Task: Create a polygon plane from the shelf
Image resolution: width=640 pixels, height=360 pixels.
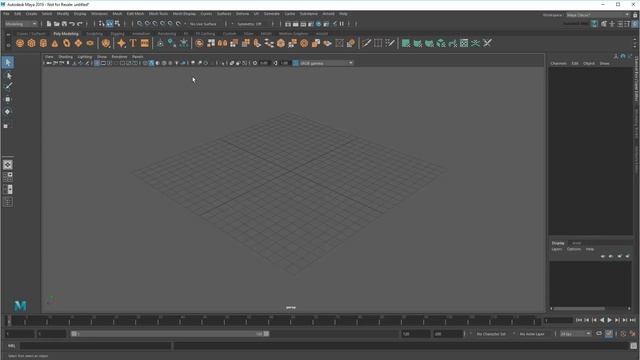Action: [x=78, y=43]
